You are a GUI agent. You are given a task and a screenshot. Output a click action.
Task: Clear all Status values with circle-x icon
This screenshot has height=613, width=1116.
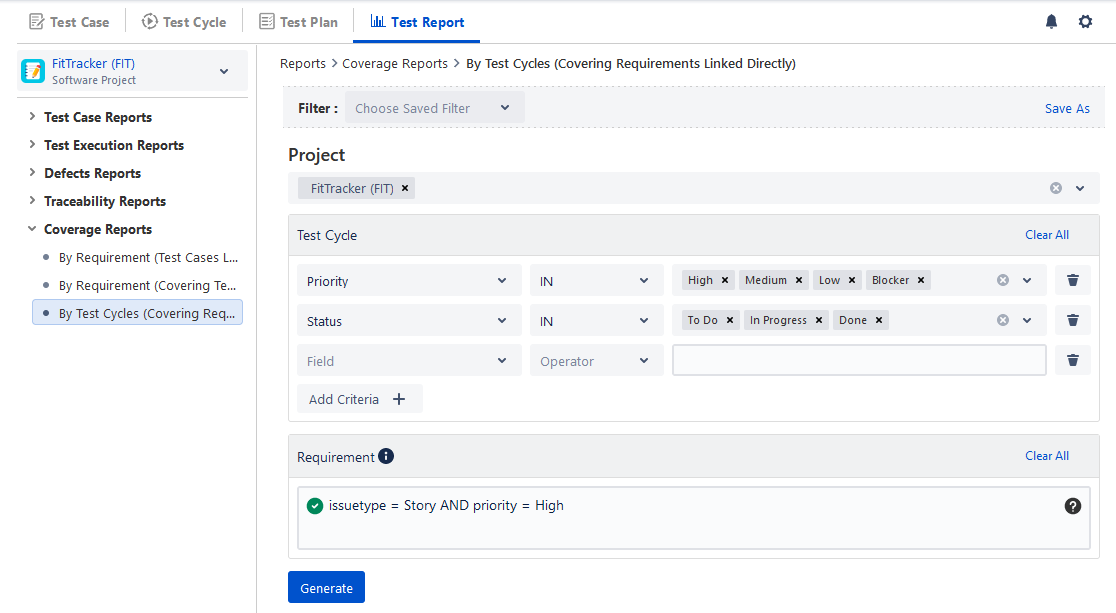click(1003, 320)
